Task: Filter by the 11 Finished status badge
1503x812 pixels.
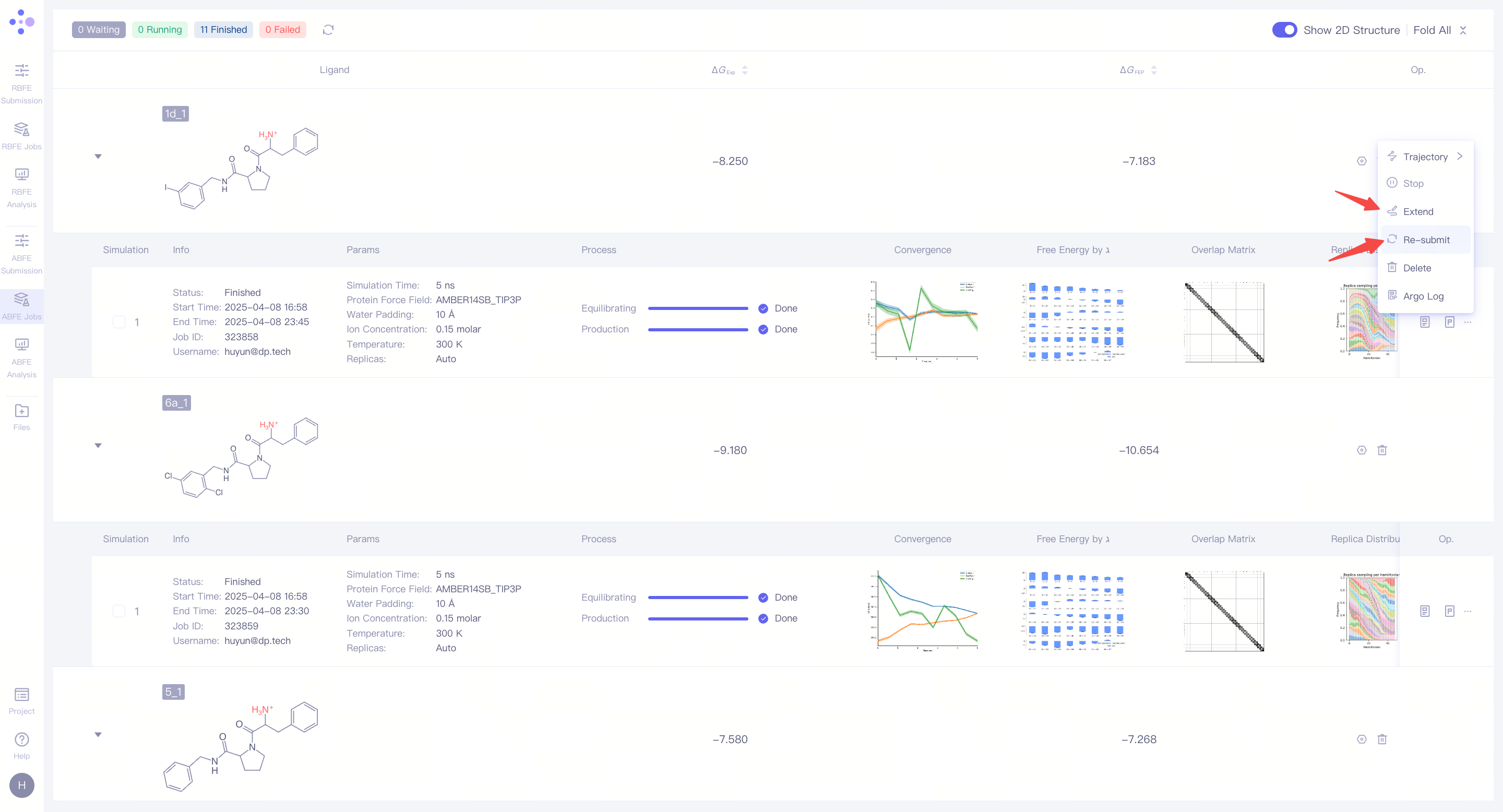Action: click(x=223, y=30)
